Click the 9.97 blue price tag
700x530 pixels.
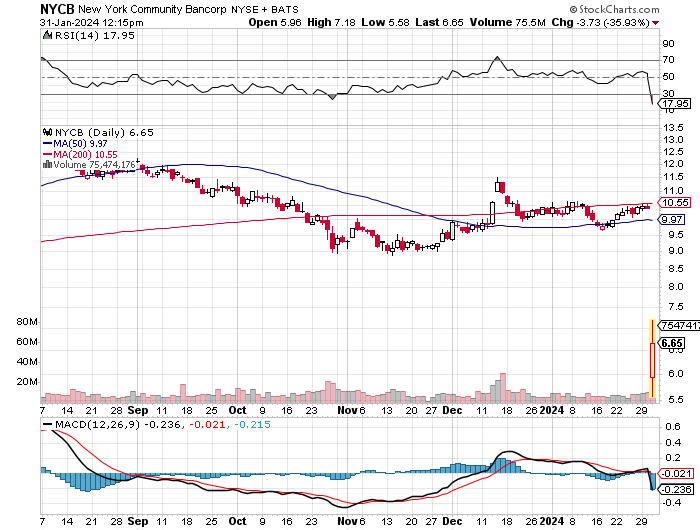[x=671, y=220]
